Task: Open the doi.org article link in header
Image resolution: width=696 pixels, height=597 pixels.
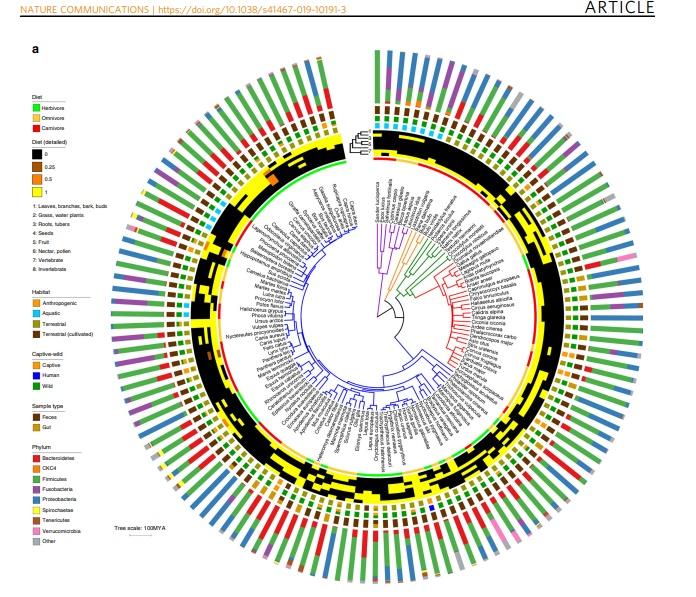Action: 252,9
